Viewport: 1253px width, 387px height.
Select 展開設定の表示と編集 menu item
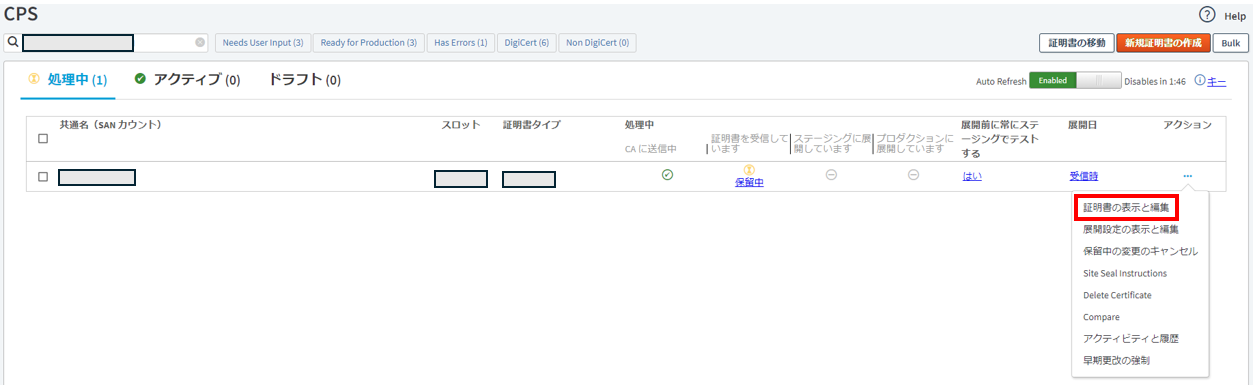click(1131, 229)
